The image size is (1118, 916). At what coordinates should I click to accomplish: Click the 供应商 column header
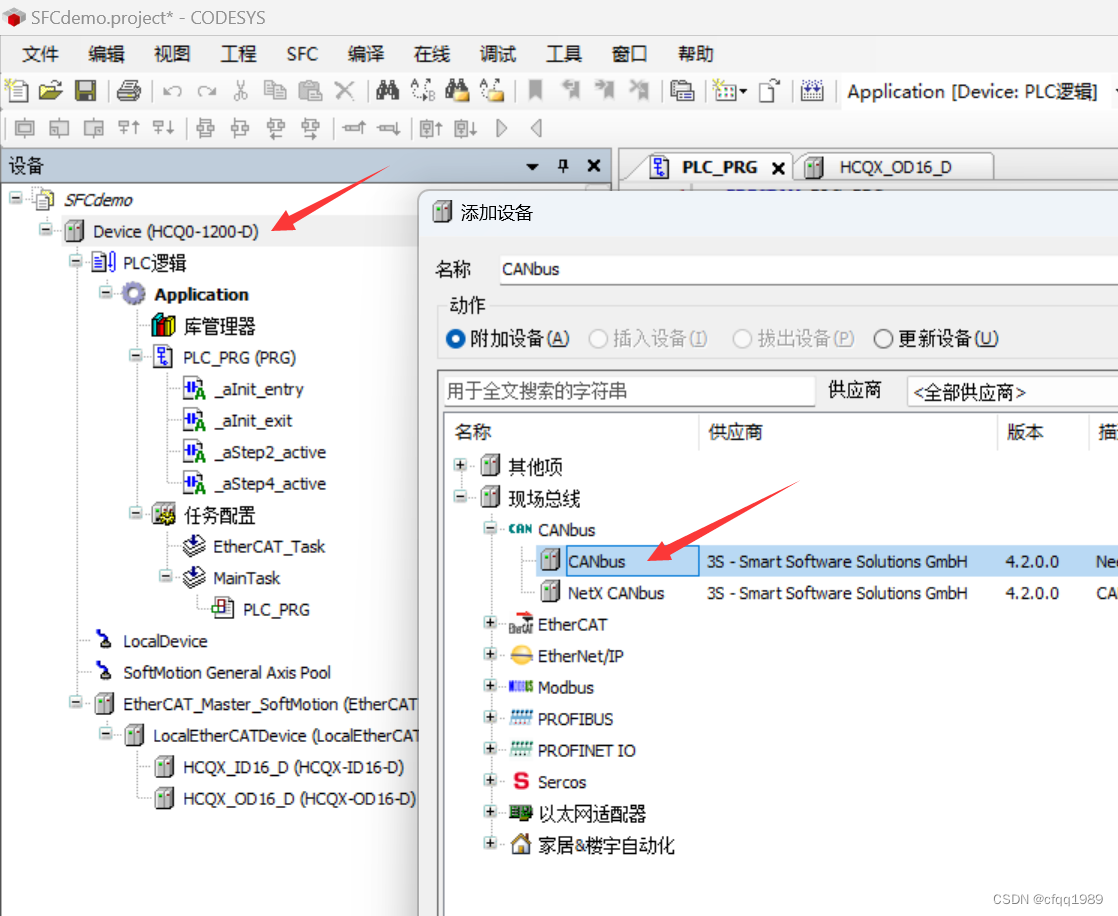point(735,432)
